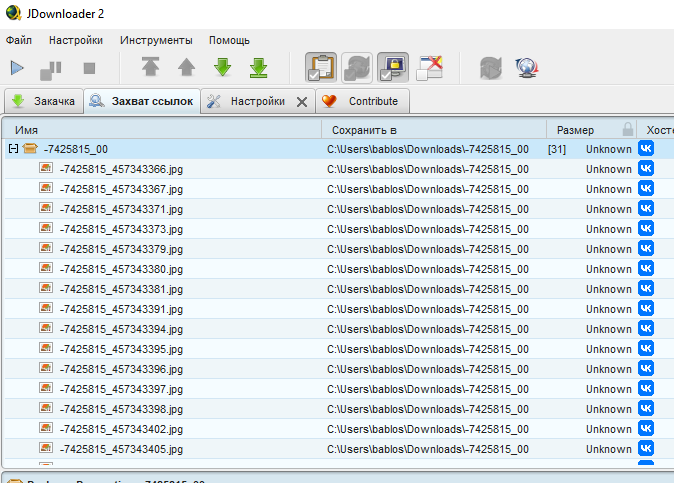Click the Pause downloads icon
The width and height of the screenshot is (674, 483).
[x=51, y=69]
